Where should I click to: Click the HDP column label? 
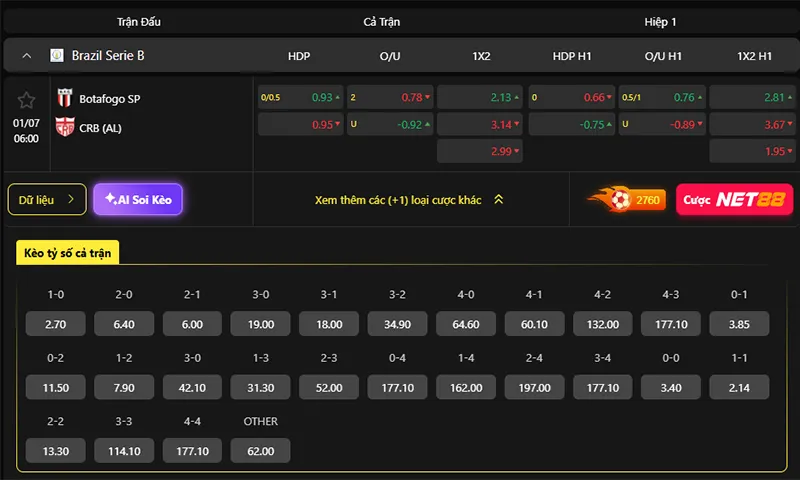(299, 56)
